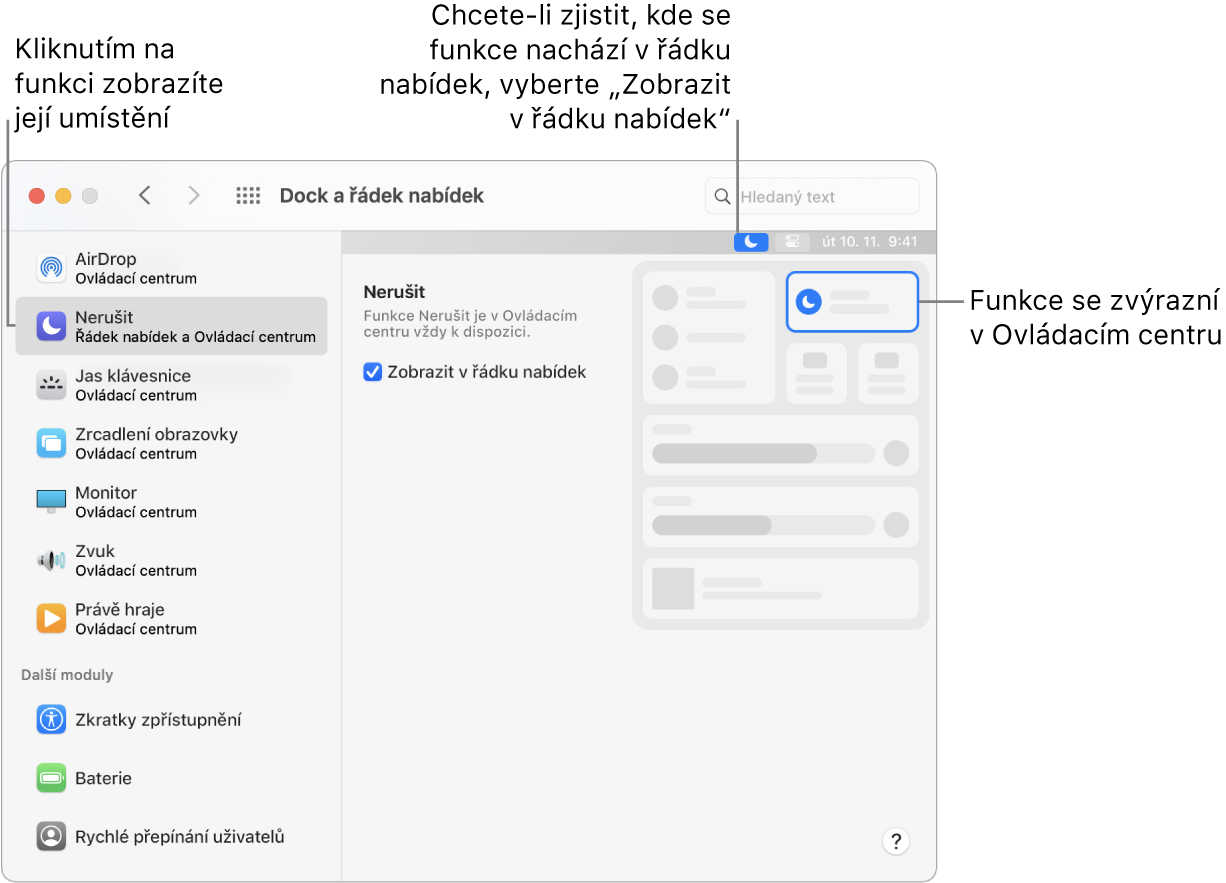Open the Help button
This screenshot has width=1226, height=883.
click(x=895, y=841)
